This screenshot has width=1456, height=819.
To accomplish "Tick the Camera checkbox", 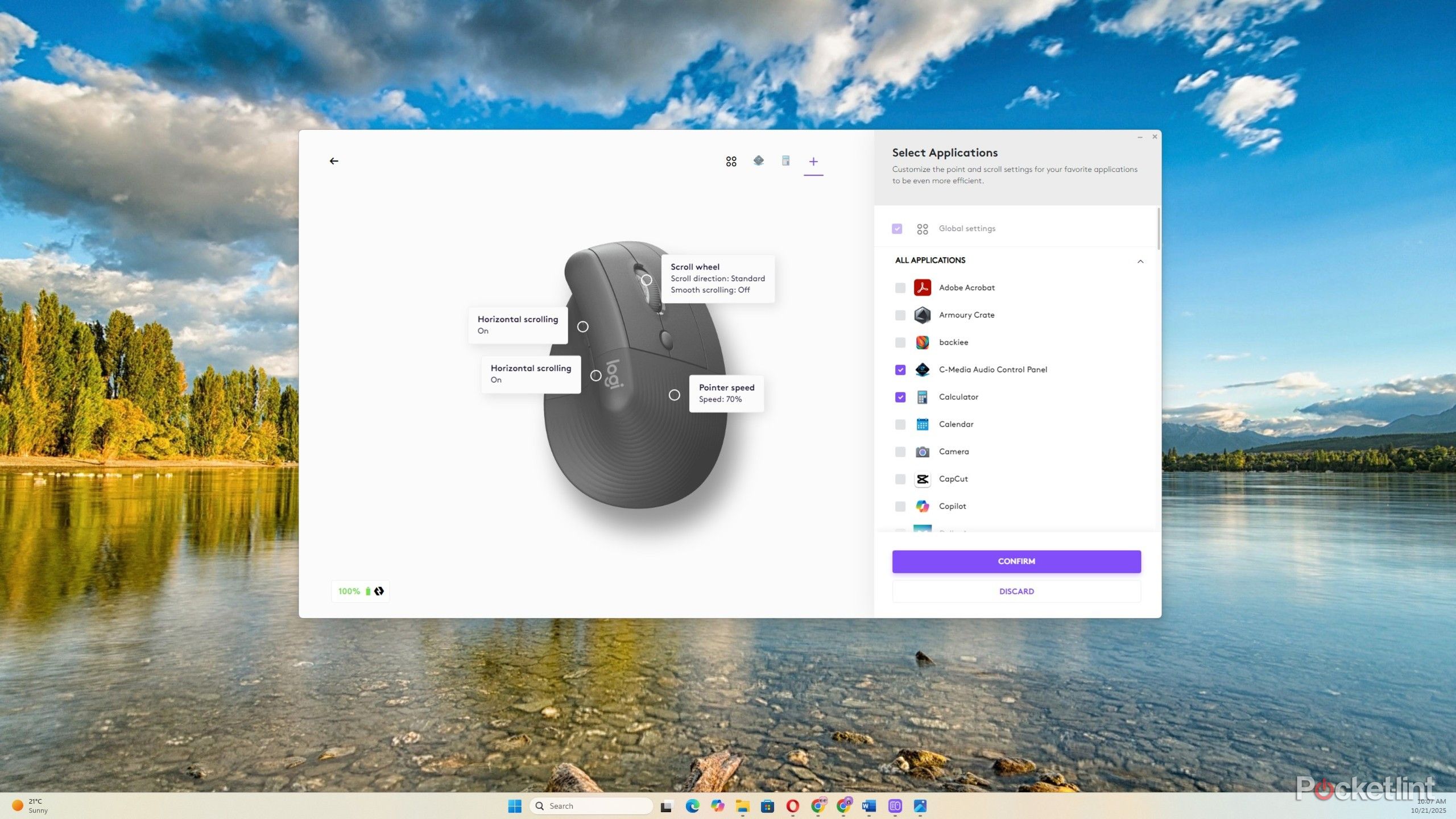I will [x=900, y=452].
